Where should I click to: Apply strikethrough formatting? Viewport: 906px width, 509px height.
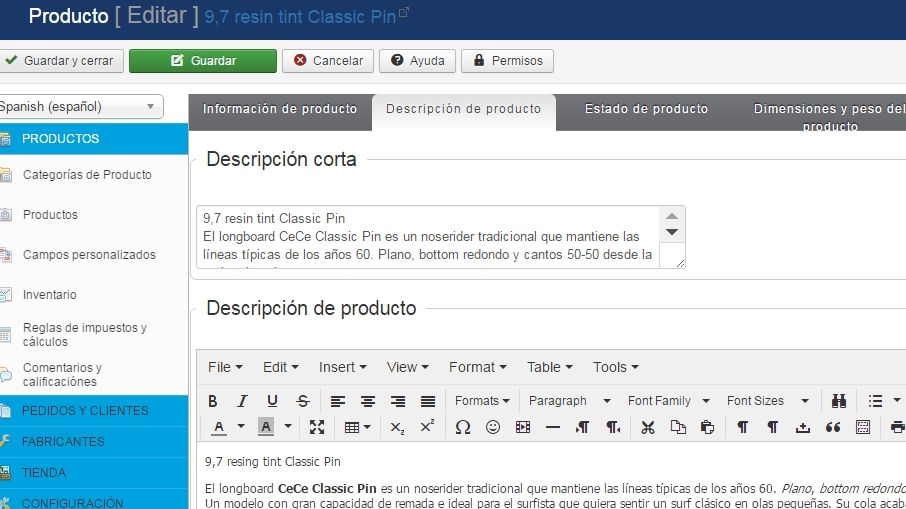tap(303, 401)
